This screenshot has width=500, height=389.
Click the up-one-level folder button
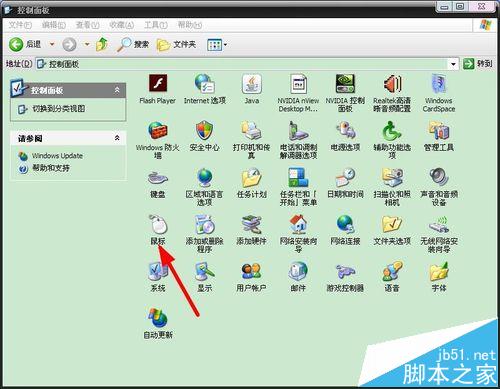coord(102,44)
